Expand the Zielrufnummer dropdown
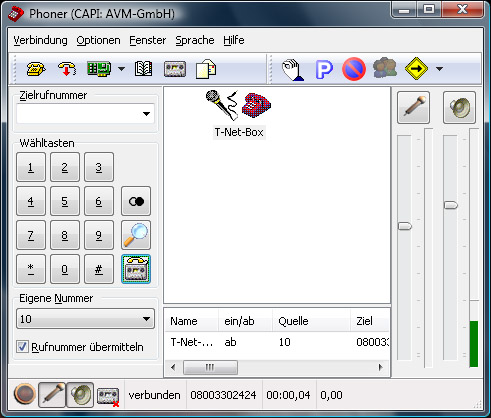 [146, 114]
